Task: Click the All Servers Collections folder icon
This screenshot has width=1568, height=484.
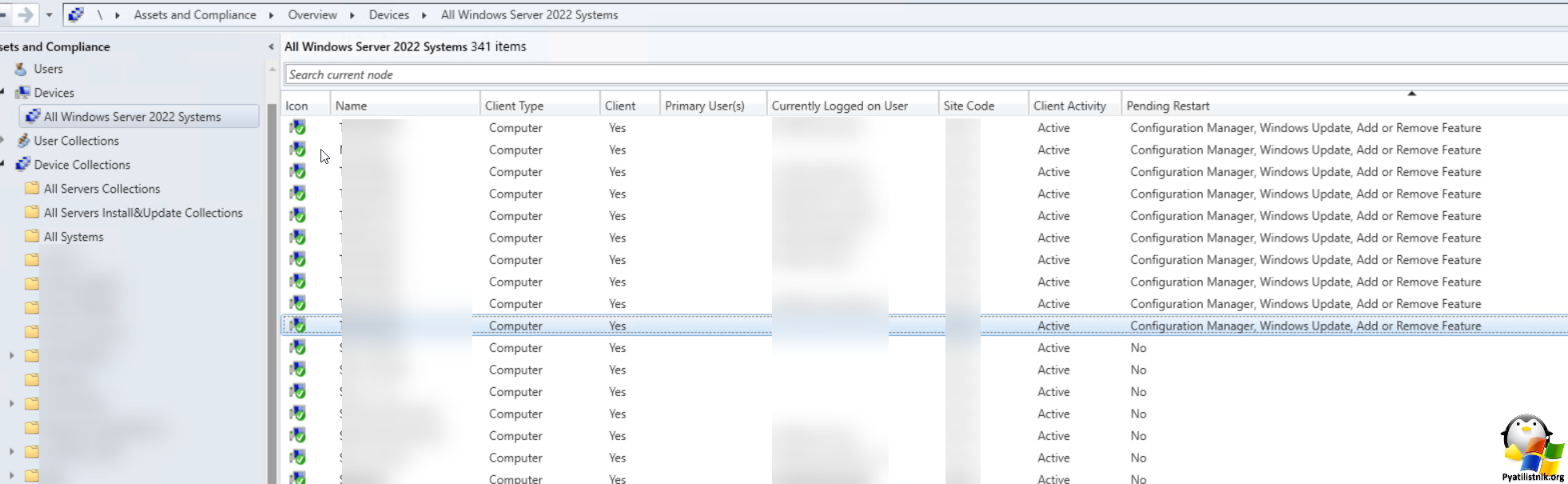Action: pos(32,189)
